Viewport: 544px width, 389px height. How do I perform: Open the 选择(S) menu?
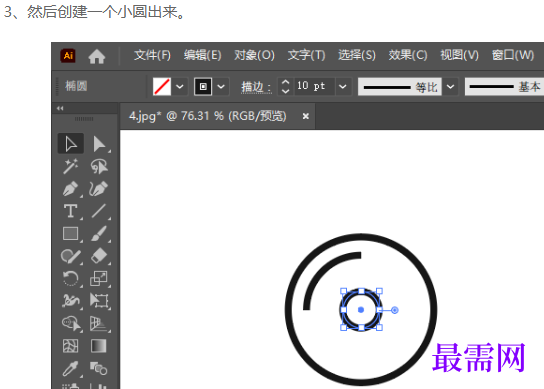(357, 55)
